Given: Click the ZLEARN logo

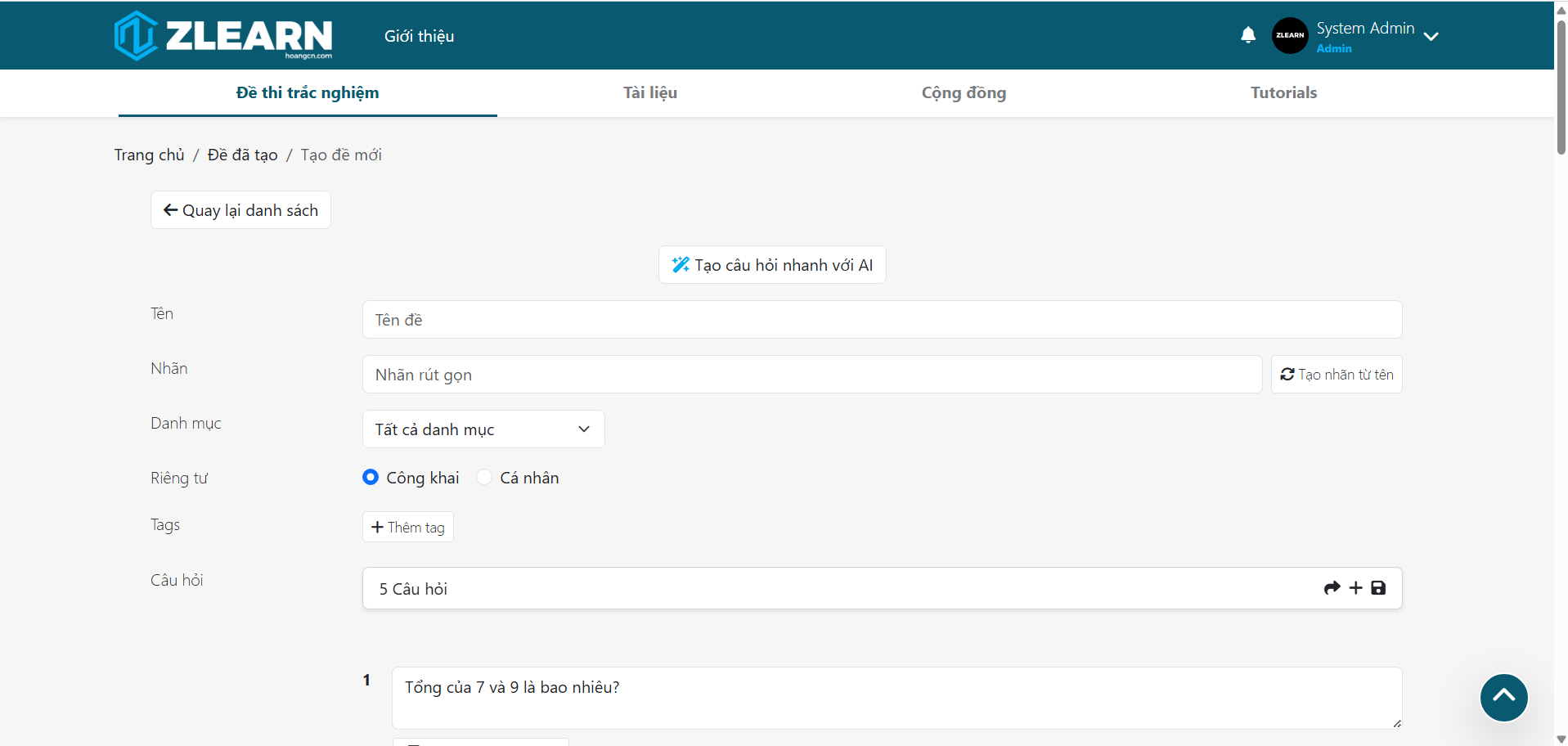Looking at the screenshot, I should coord(222,36).
